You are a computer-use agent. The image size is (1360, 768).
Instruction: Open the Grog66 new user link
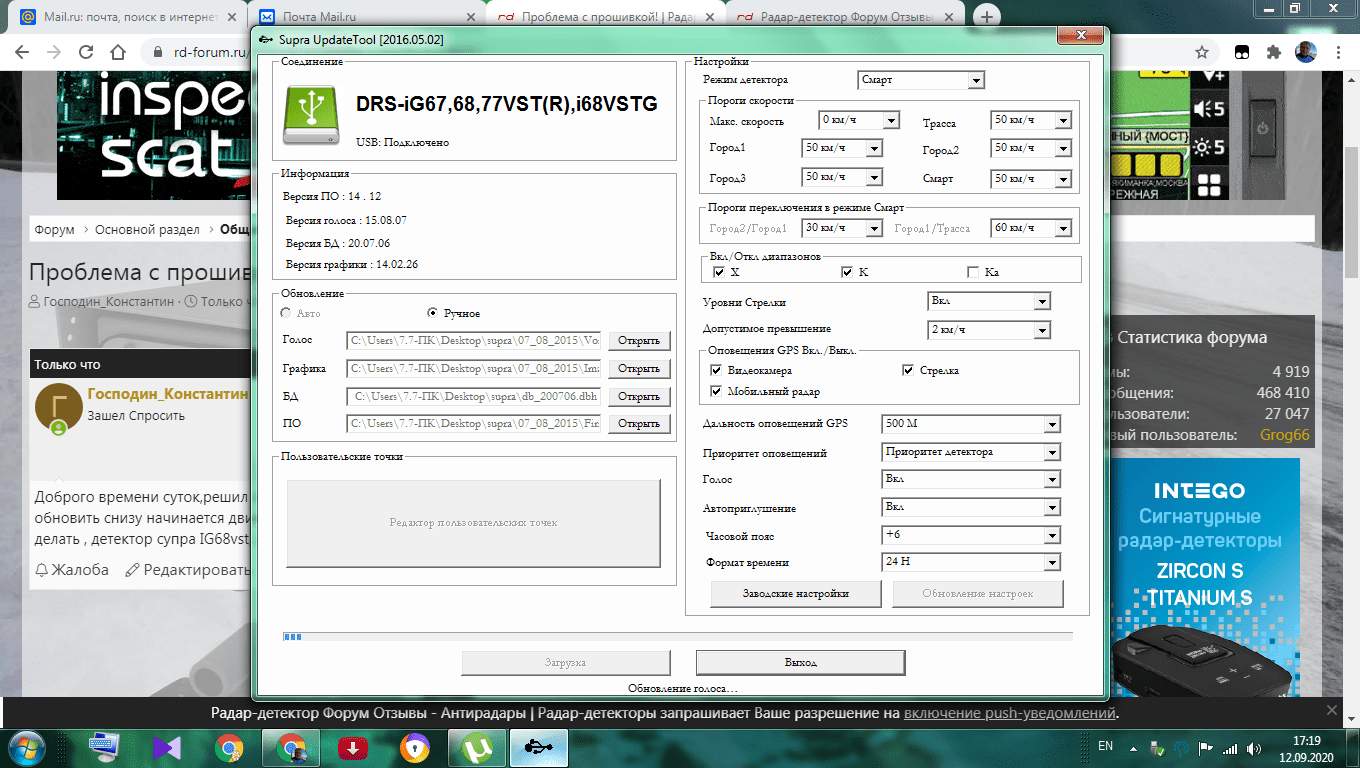1285,435
